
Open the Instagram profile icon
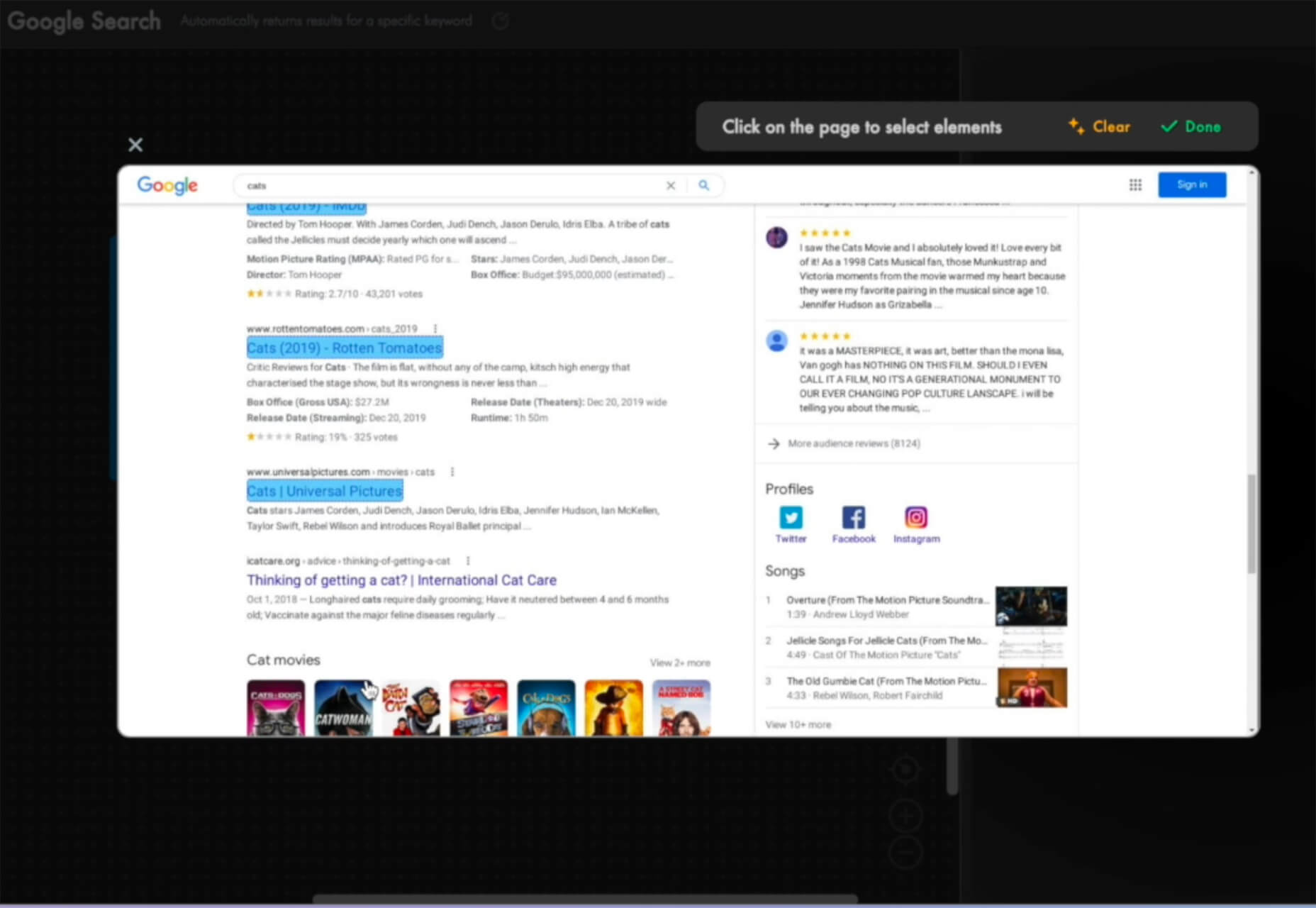pos(915,517)
